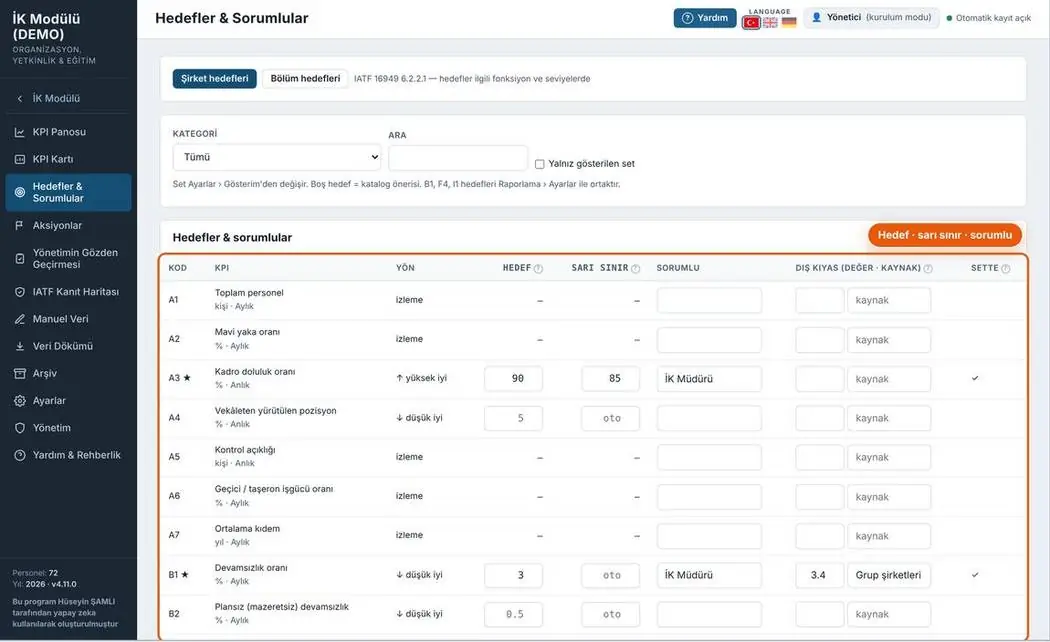Click the help icon beside HEDEF header
1050x642 pixels.
pos(538,268)
